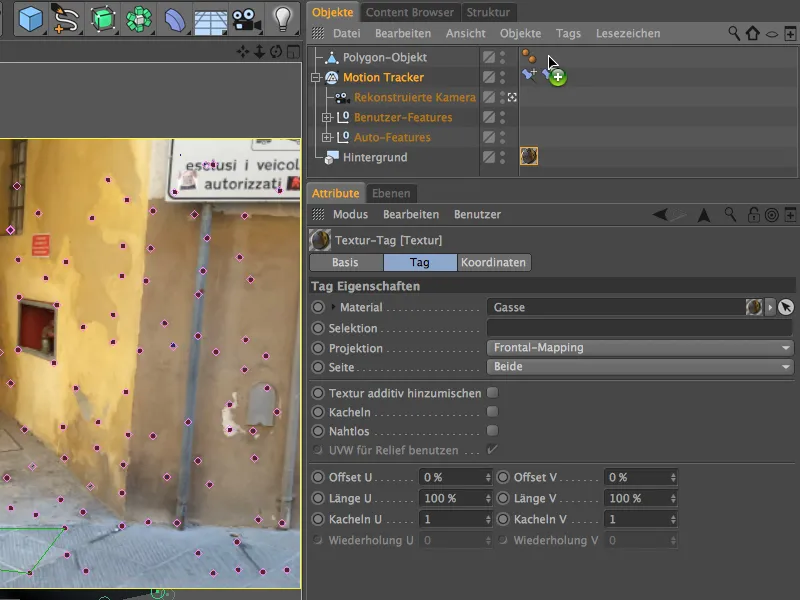800x600 pixels.
Task: Expand the Material disclosure triangle
Action: coord(333,307)
